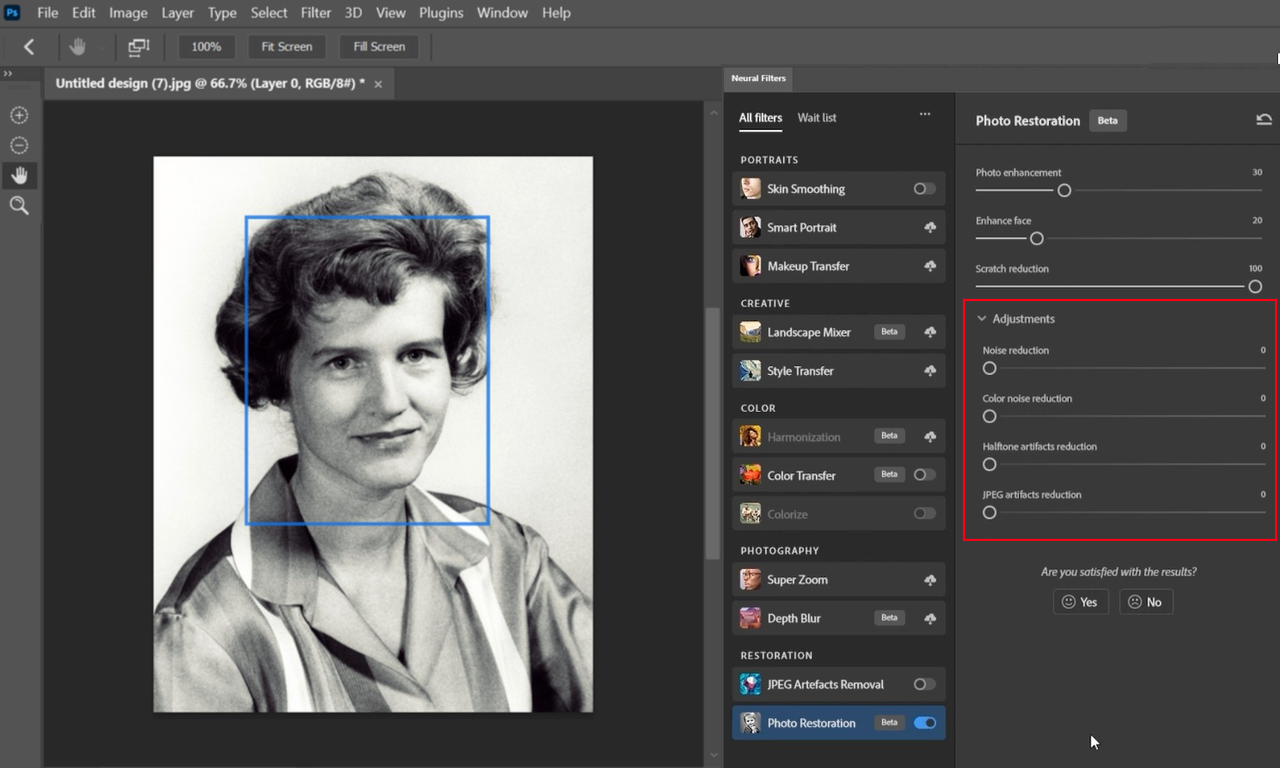Click the back navigation arrow
The image size is (1280, 768).
click(28, 46)
